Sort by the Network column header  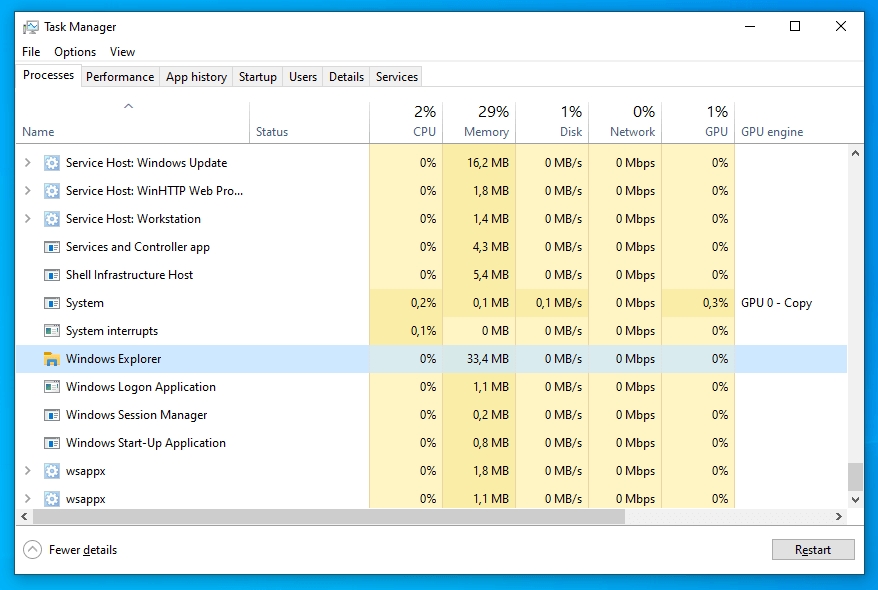pyautogui.click(x=625, y=123)
